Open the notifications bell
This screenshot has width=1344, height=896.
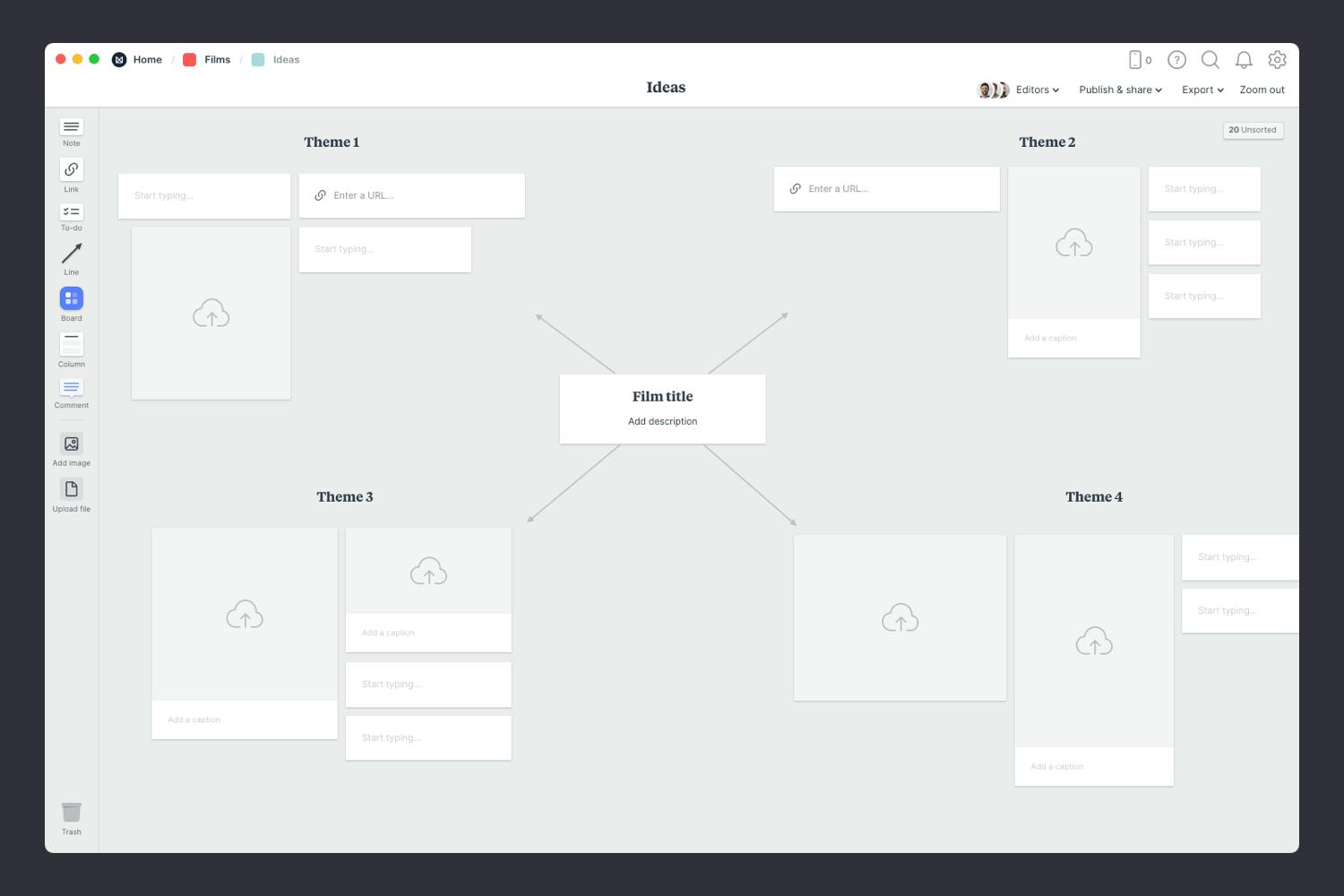pos(1244,60)
